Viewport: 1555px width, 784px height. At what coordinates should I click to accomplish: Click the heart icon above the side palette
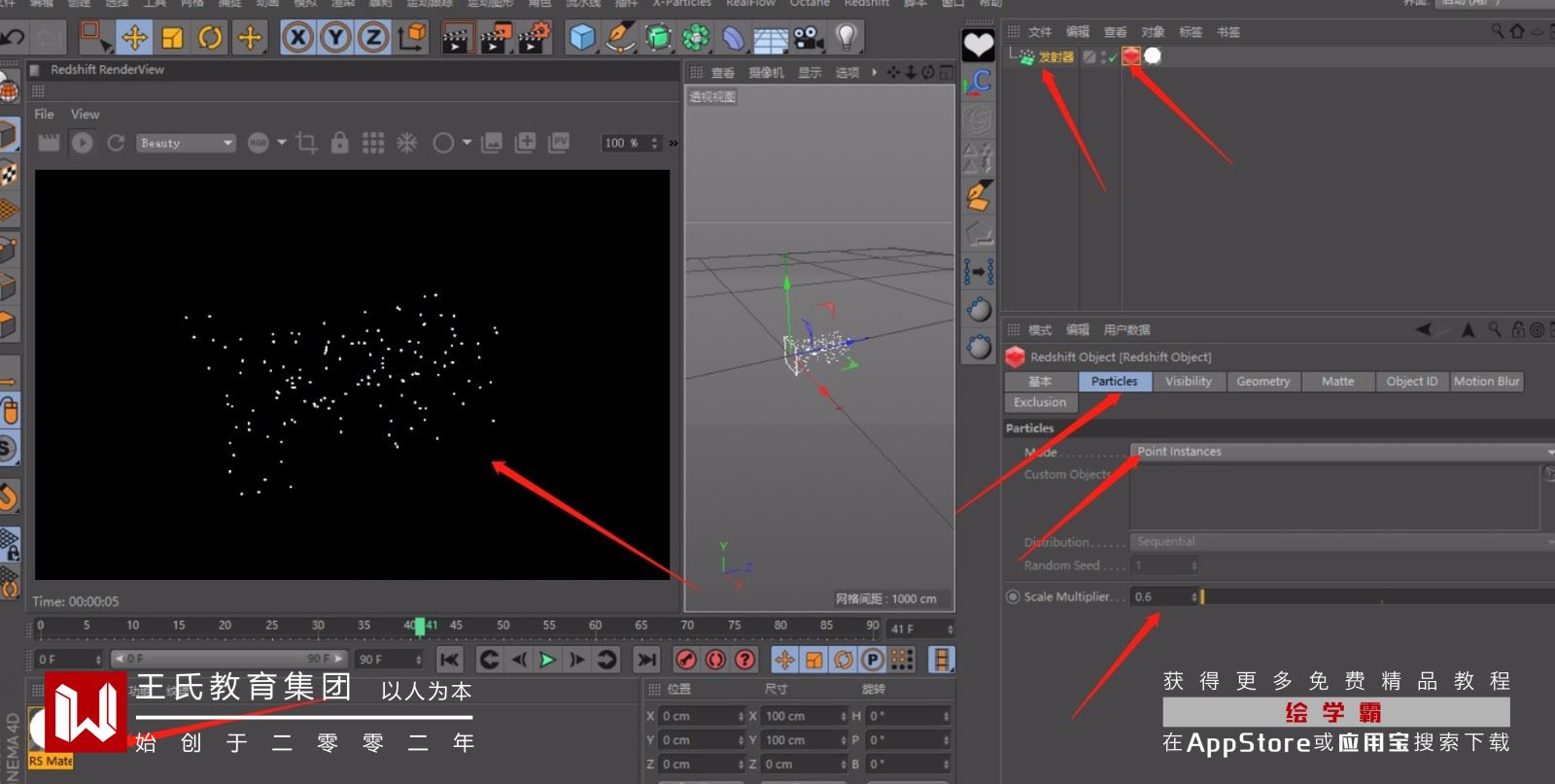click(x=978, y=45)
